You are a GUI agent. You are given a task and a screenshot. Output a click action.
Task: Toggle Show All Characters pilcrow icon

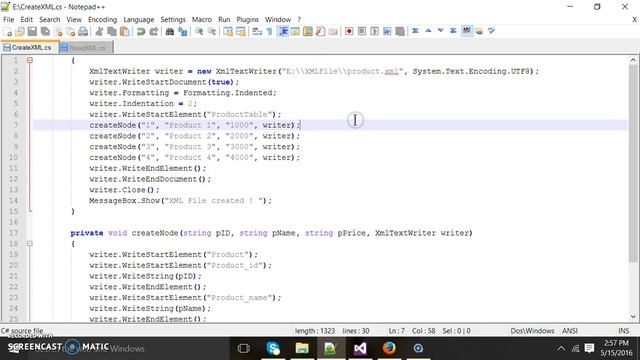tap(269, 31)
